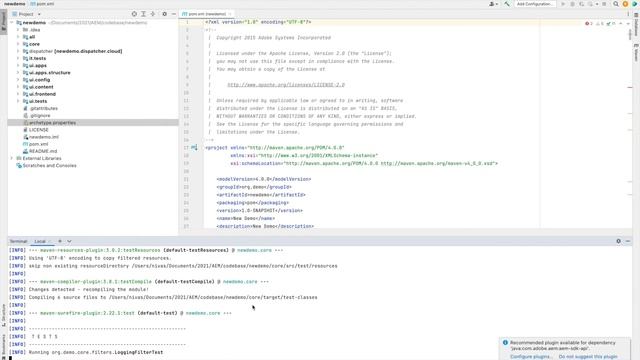Expand the .idea folder
This screenshot has height=360, width=640.
pyautogui.click(x=18, y=30)
